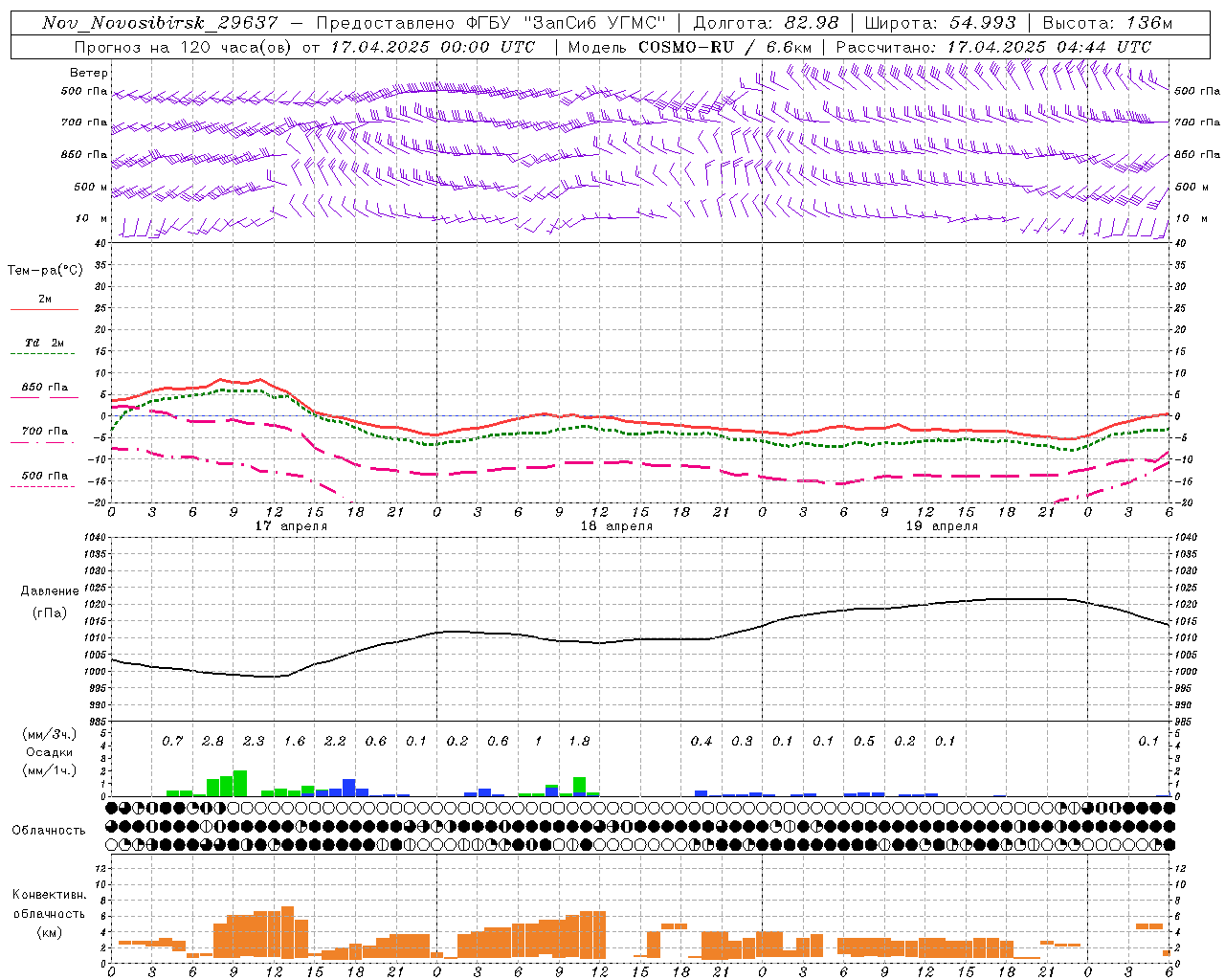Click the 2м temperature legend entry
Screen dimensions: 1225x980
pos(45,299)
